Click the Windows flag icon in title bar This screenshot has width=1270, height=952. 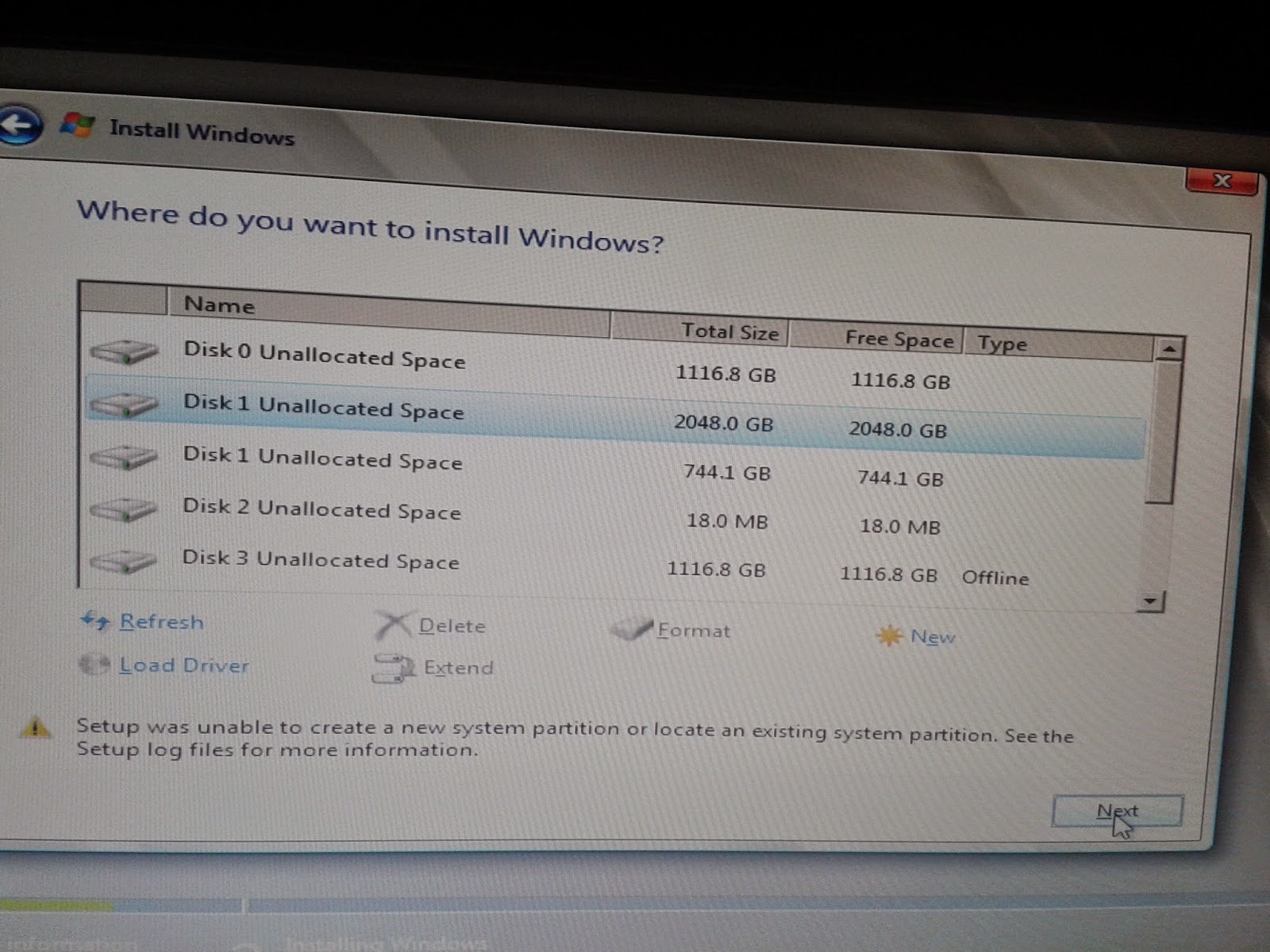78,125
